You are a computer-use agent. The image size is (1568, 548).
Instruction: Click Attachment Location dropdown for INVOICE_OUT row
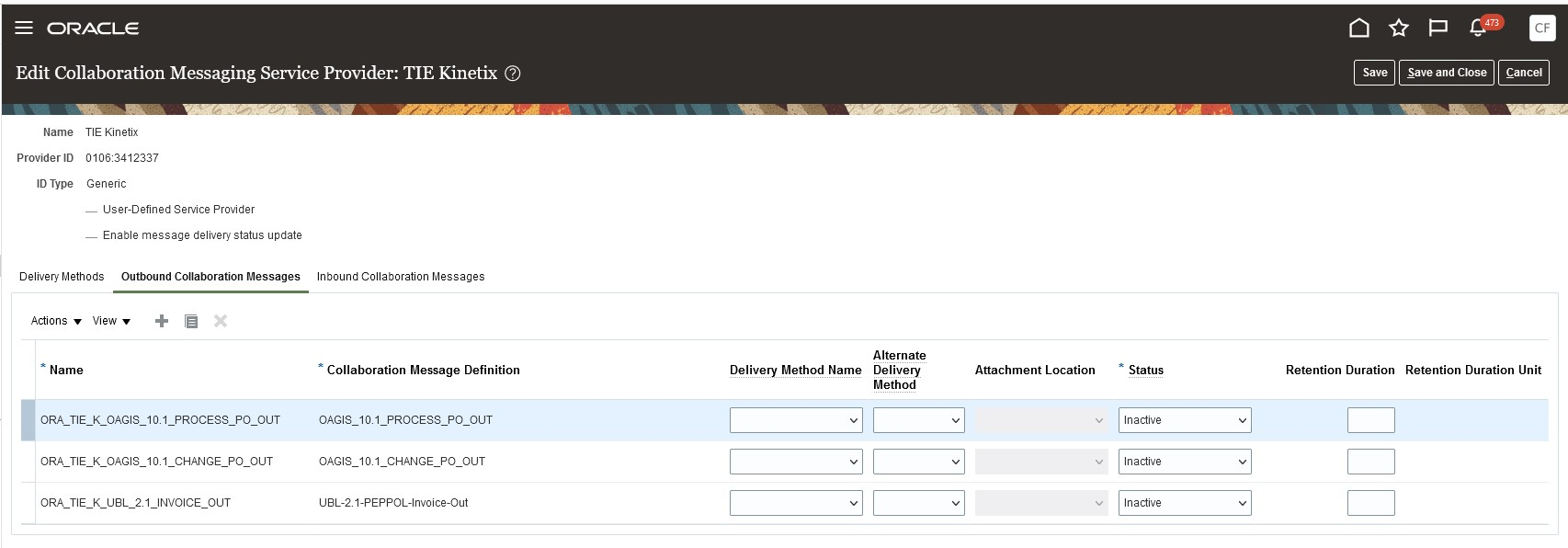click(1041, 503)
